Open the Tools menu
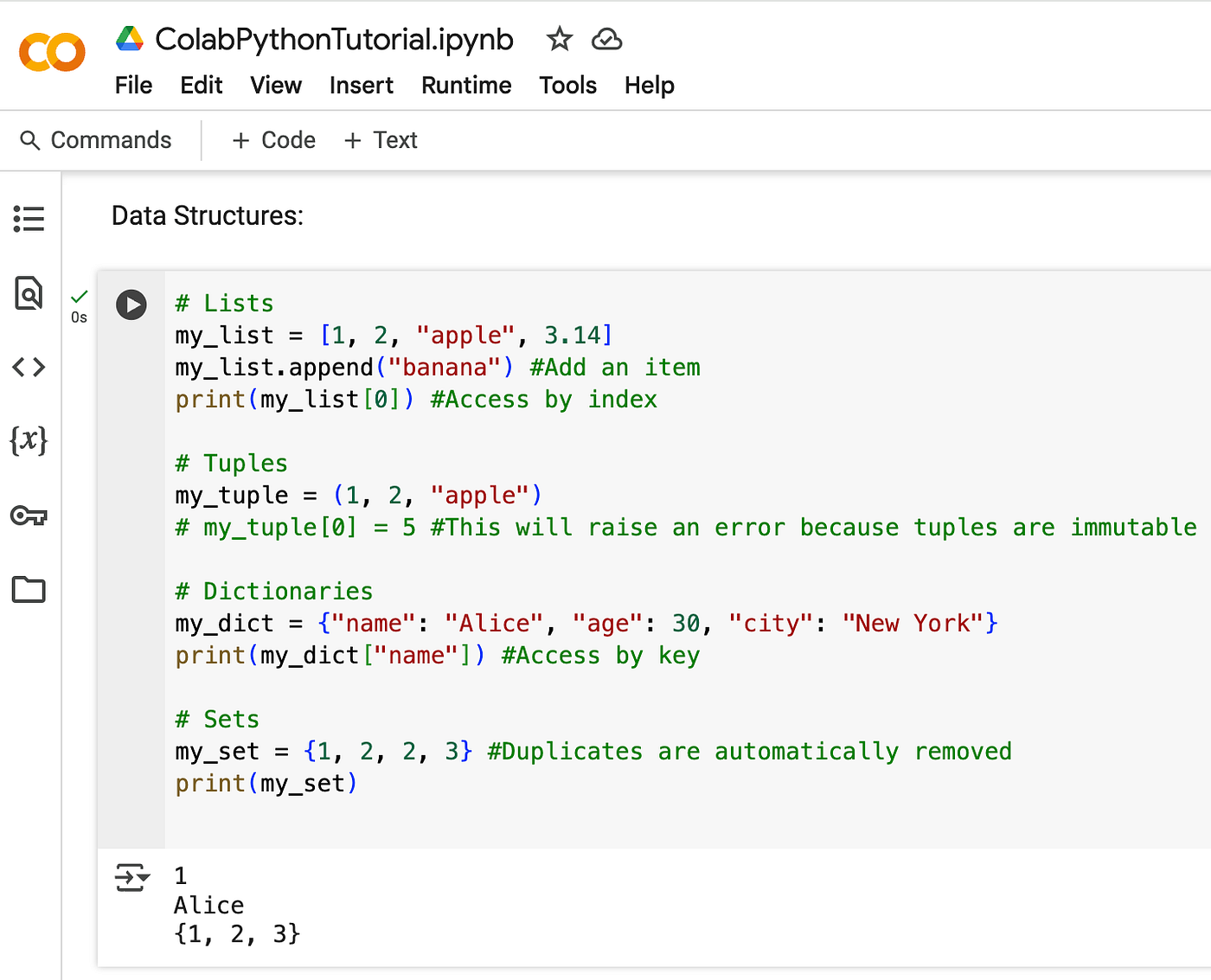The width and height of the screenshot is (1211, 980). [x=567, y=86]
